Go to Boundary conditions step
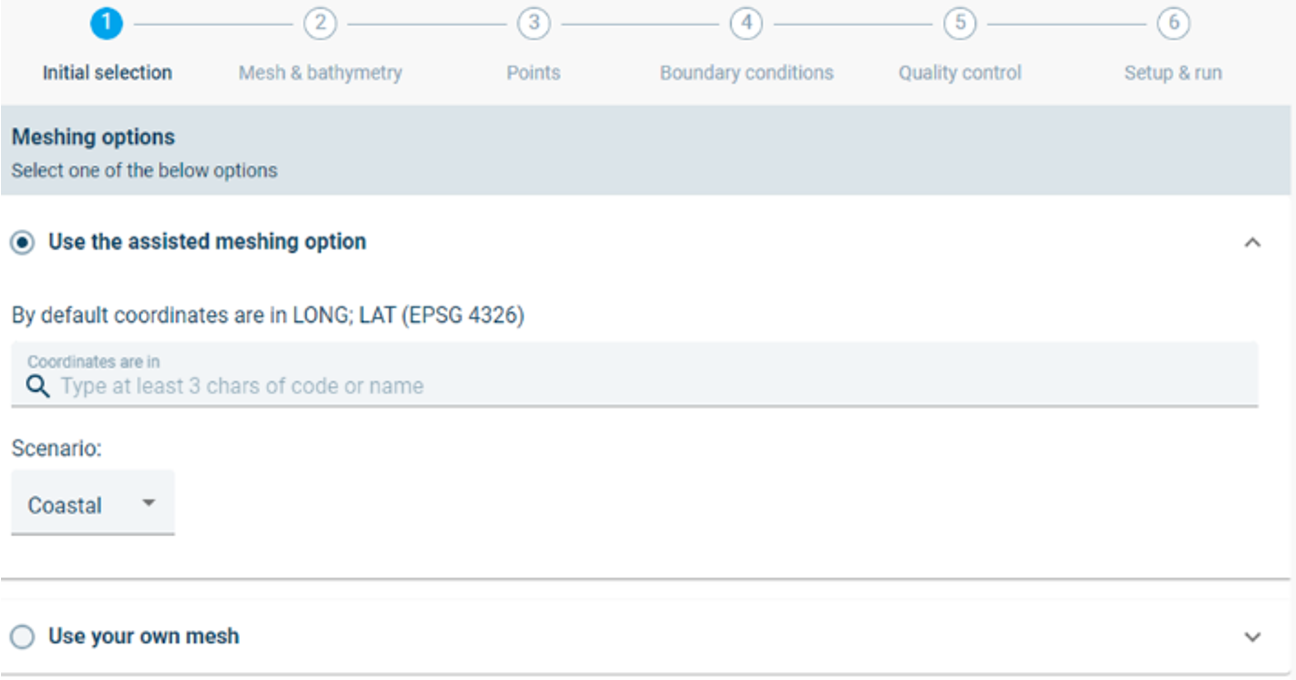 [x=746, y=73]
